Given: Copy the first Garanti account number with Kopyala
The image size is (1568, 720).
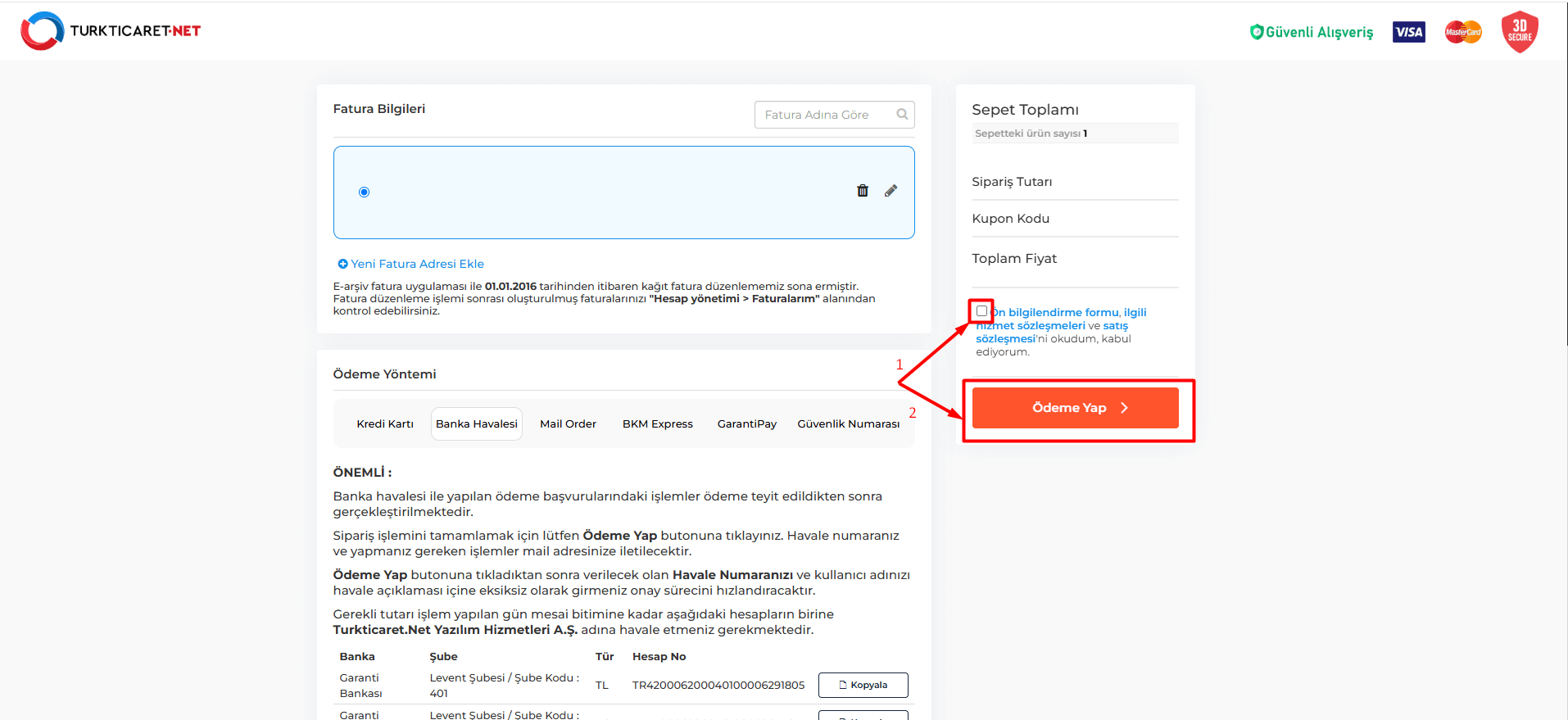Looking at the screenshot, I should (x=863, y=685).
